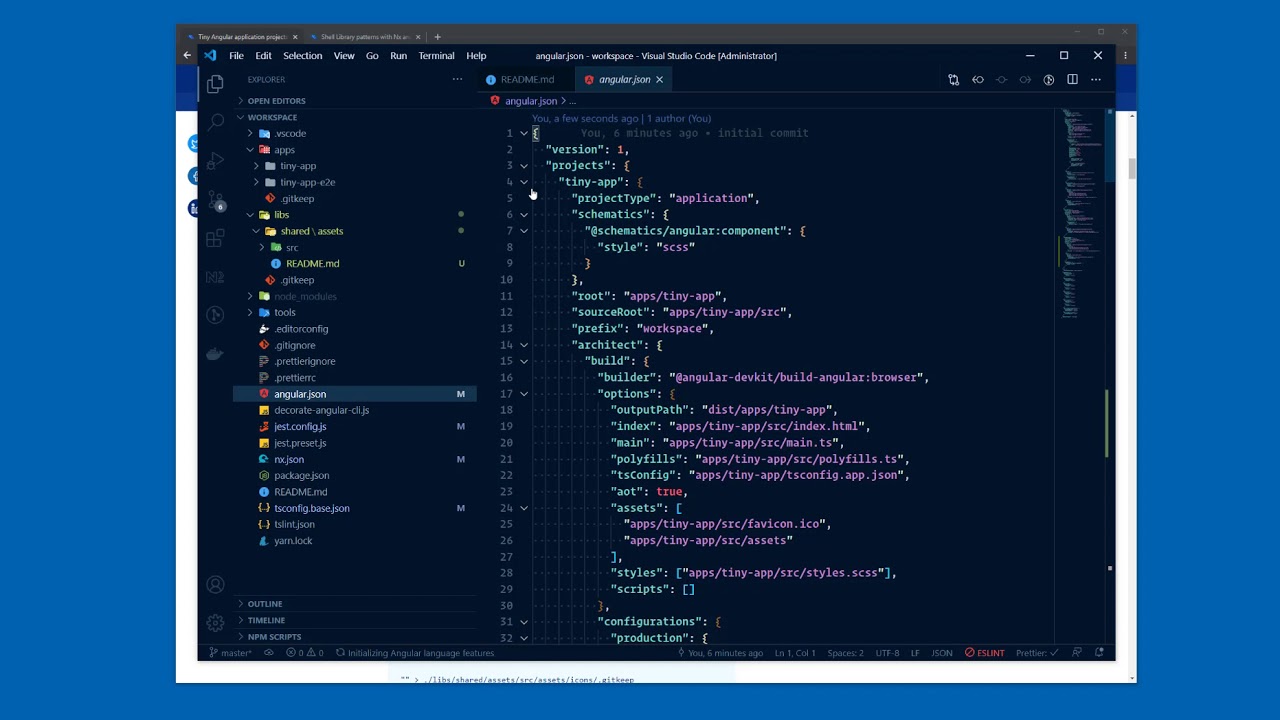The height and width of the screenshot is (720, 1280).
Task: Change encoding via UTF-8 in status bar
Action: 887,653
